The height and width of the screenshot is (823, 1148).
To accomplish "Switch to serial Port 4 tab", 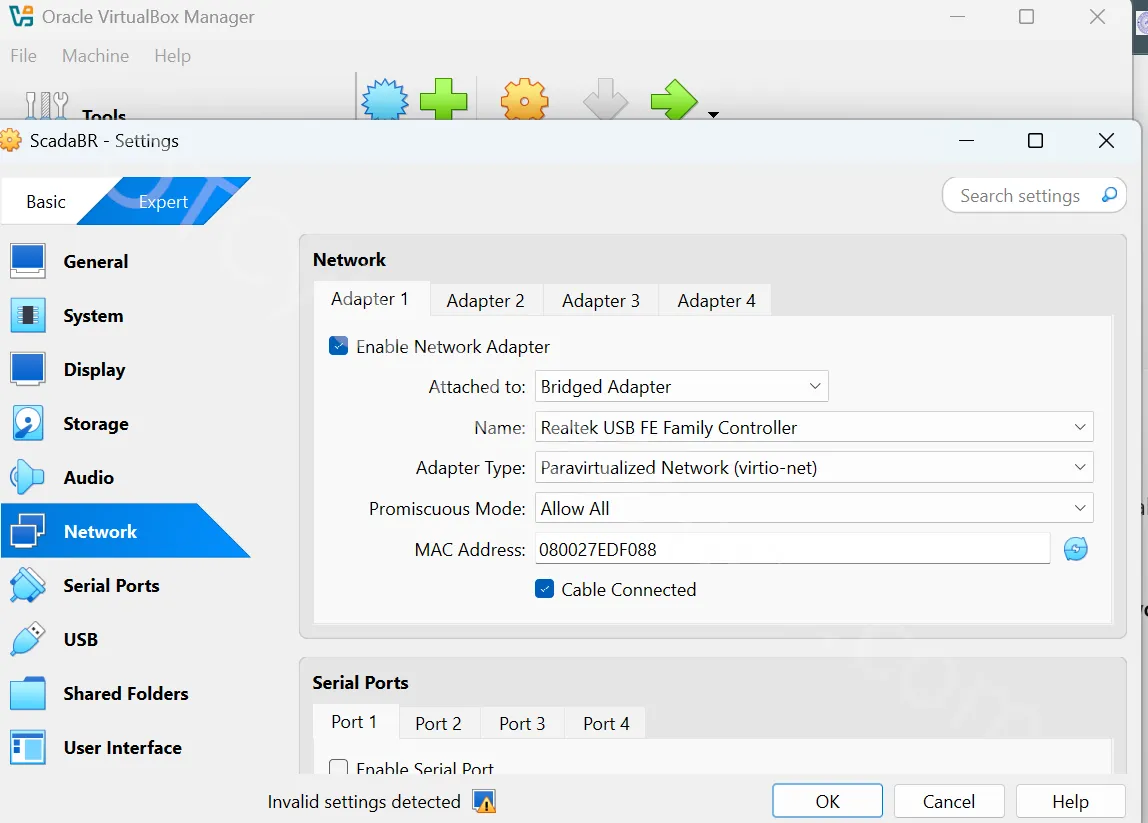I will click(606, 723).
